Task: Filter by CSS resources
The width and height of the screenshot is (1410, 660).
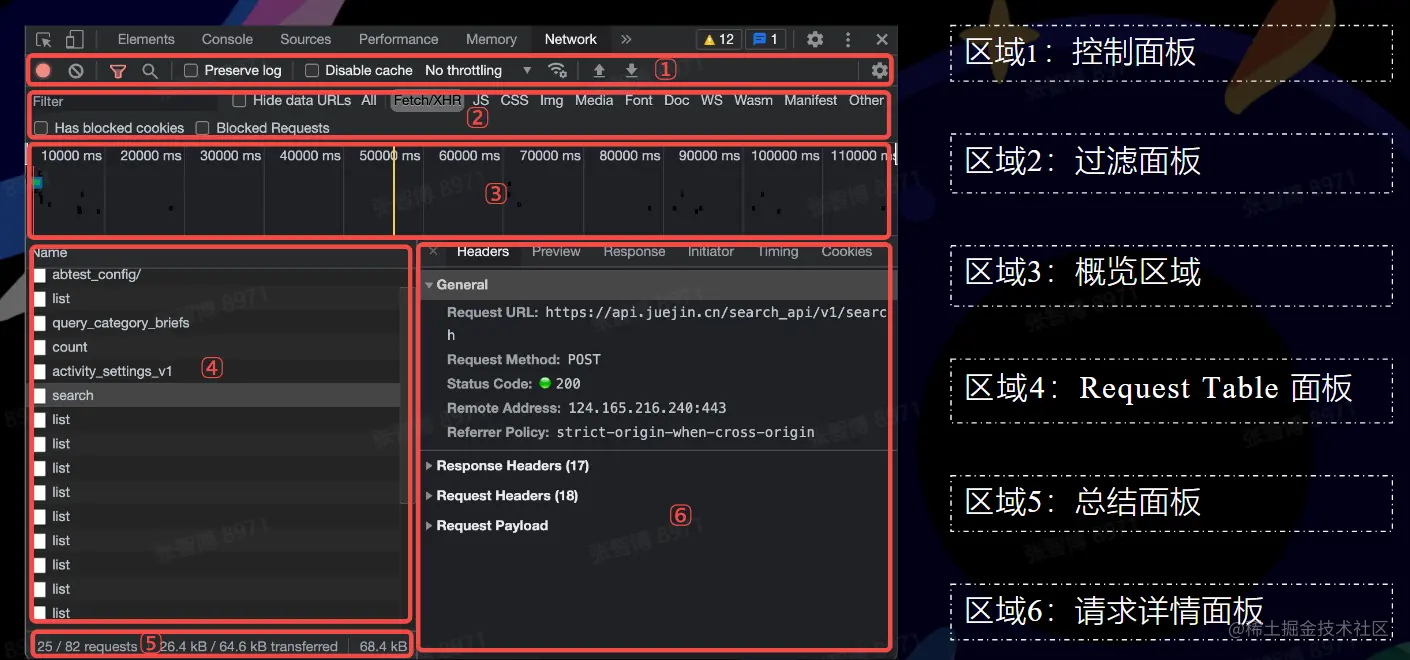Action: click(514, 100)
